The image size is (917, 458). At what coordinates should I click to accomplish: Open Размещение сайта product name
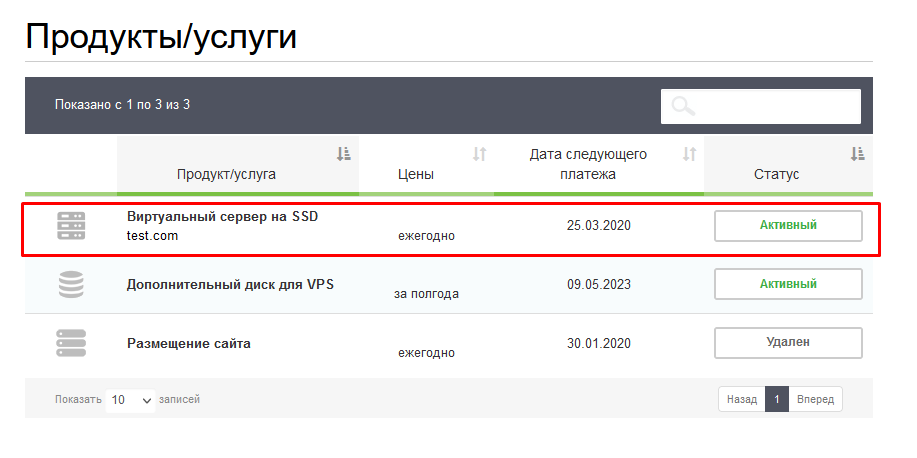[188, 343]
